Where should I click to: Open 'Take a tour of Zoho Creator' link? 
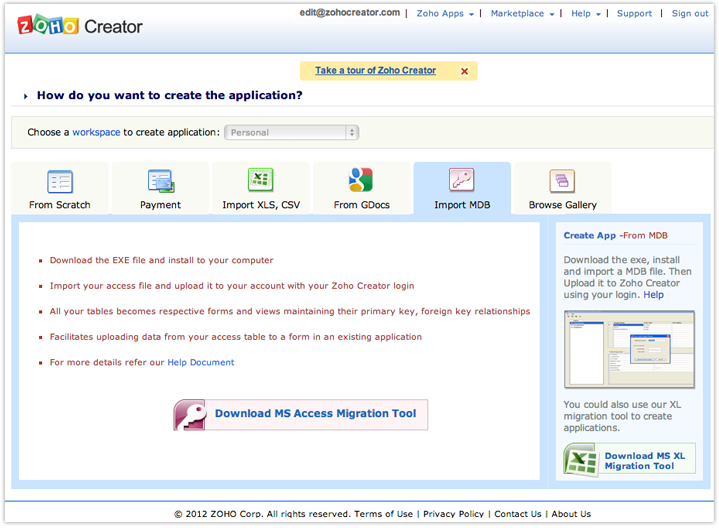point(376,71)
